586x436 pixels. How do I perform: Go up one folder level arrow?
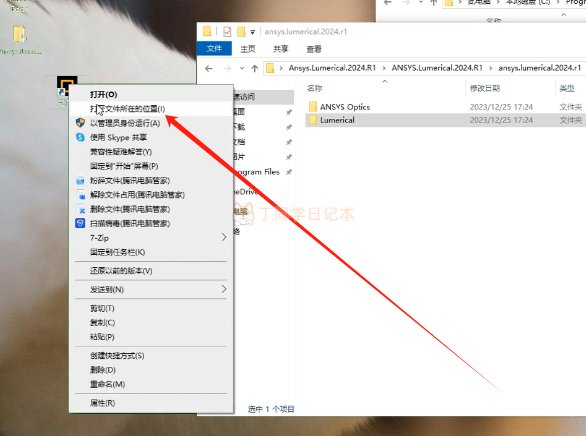click(255, 68)
